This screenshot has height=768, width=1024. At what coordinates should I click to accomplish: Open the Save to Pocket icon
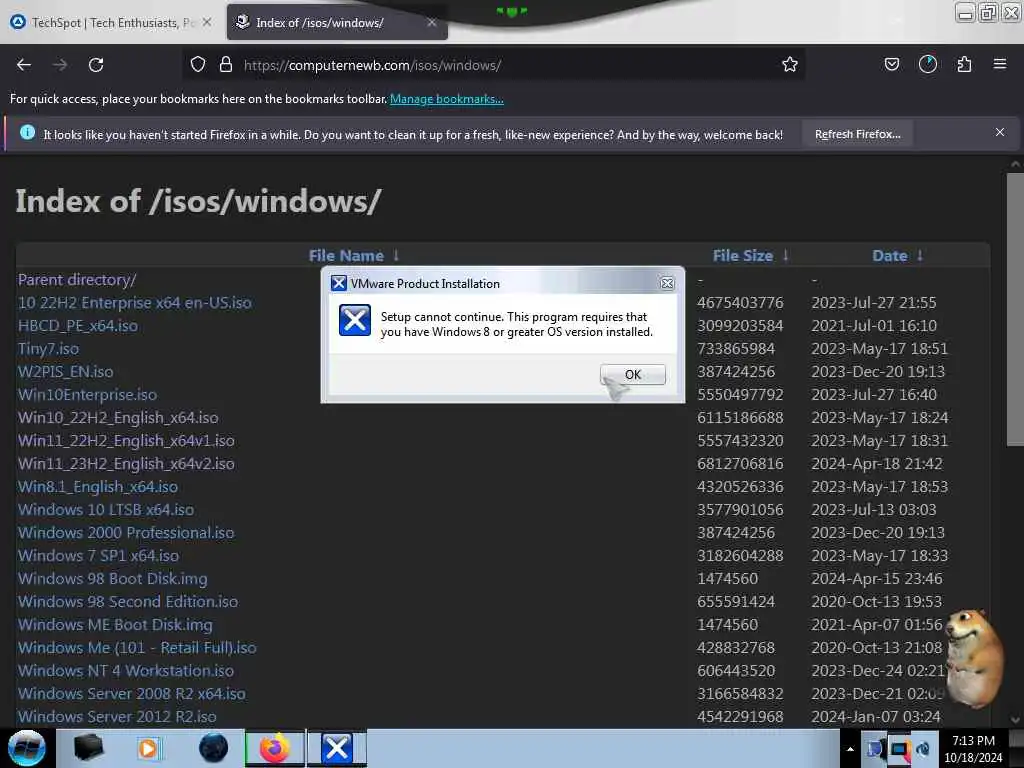tap(891, 65)
